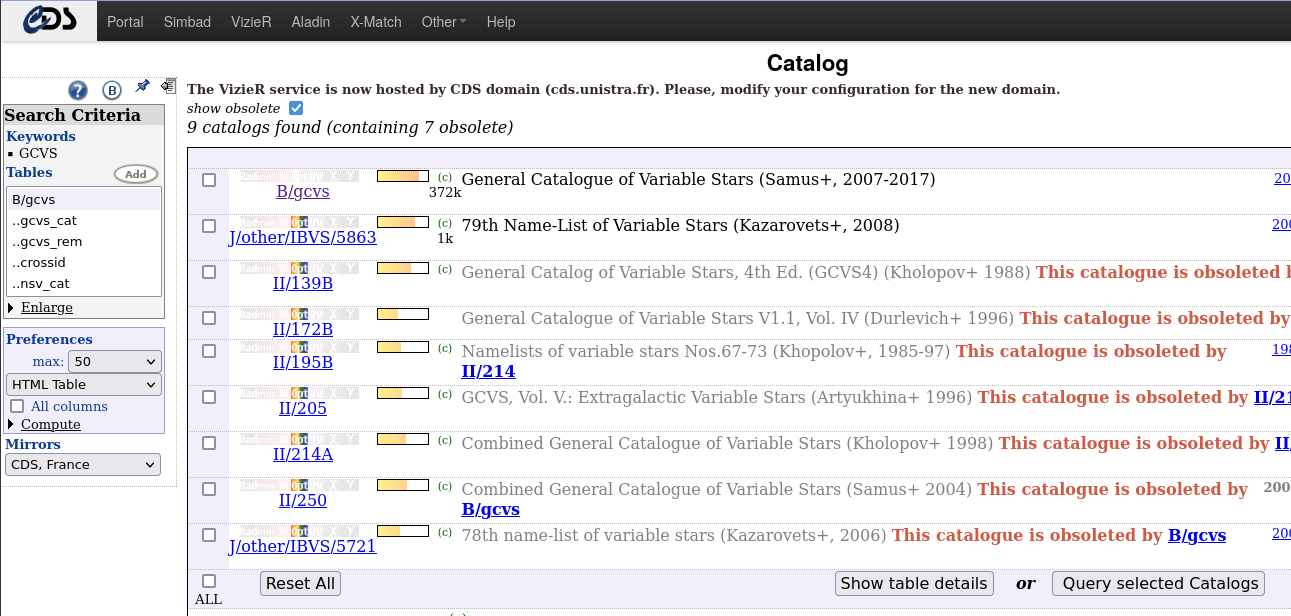This screenshot has width=1291, height=616.
Task: Expand the Enlarge disclosure triangle
Action: [x=11, y=308]
